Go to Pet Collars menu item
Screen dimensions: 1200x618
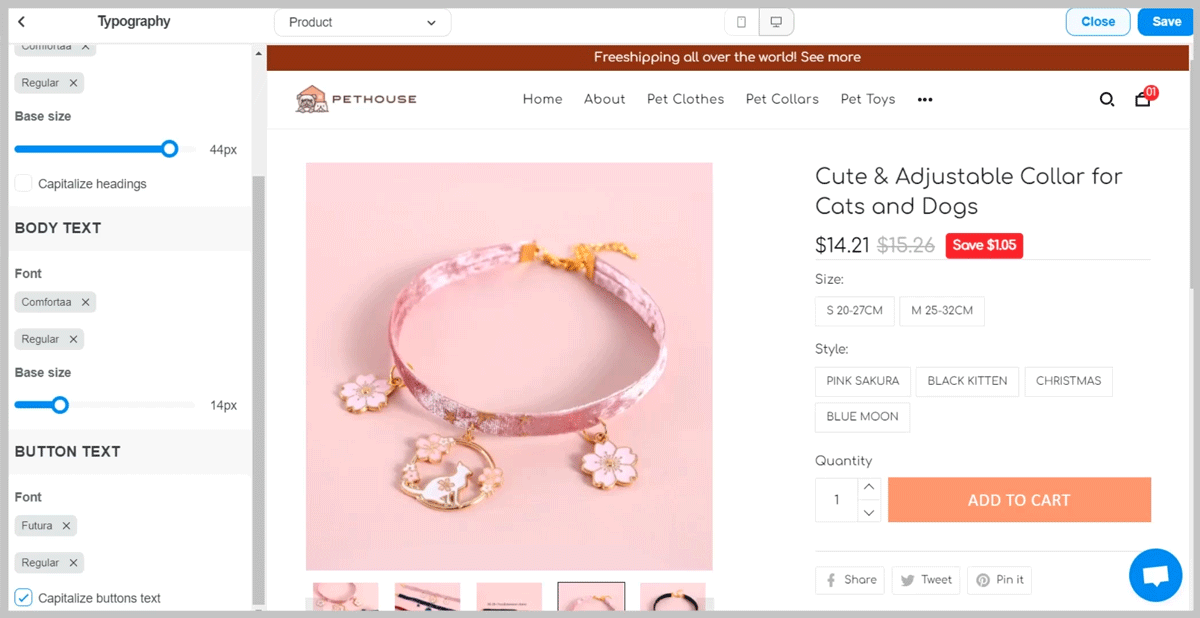point(782,99)
